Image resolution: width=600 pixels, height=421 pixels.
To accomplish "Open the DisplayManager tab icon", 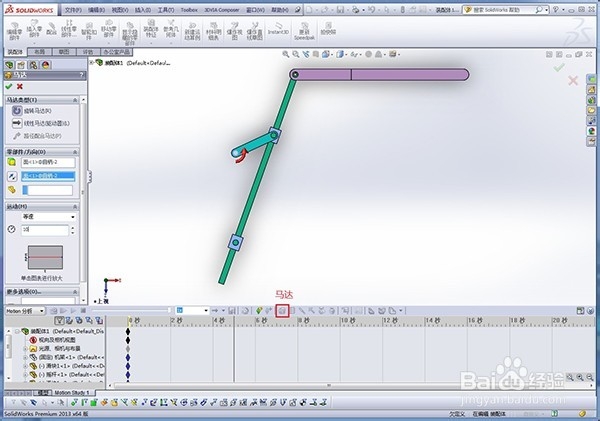I will pyautogui.click(x=46, y=65).
